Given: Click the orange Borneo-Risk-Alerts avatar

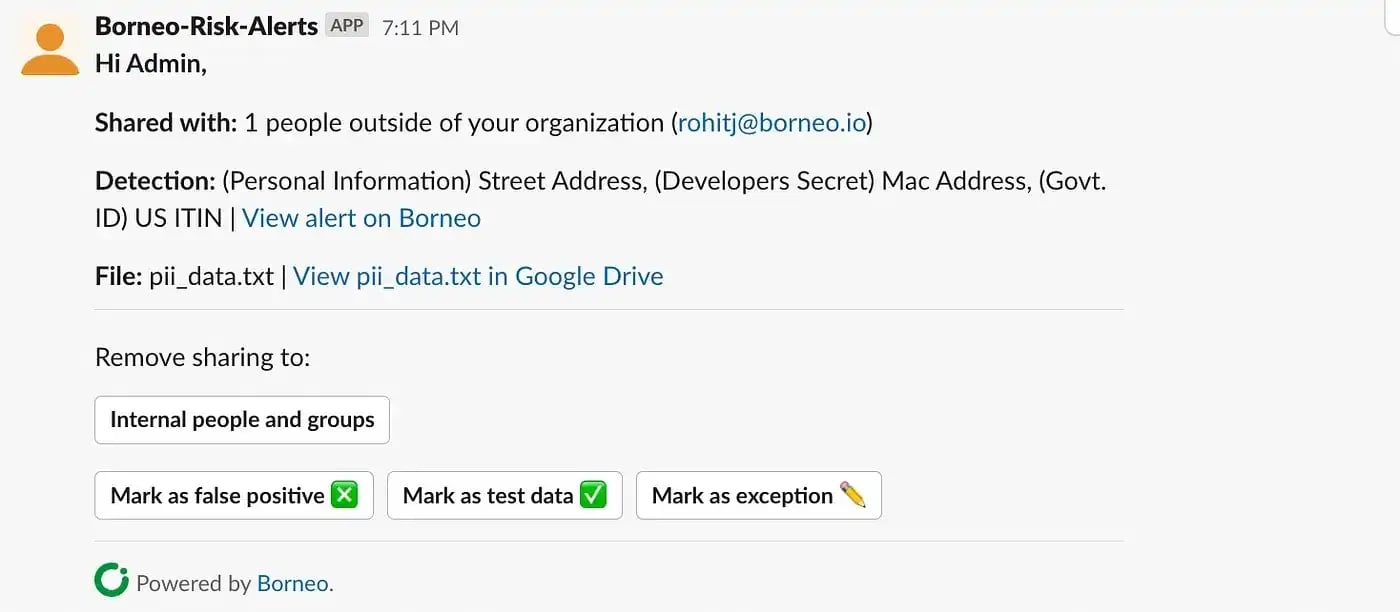Looking at the screenshot, I should coord(50,49).
